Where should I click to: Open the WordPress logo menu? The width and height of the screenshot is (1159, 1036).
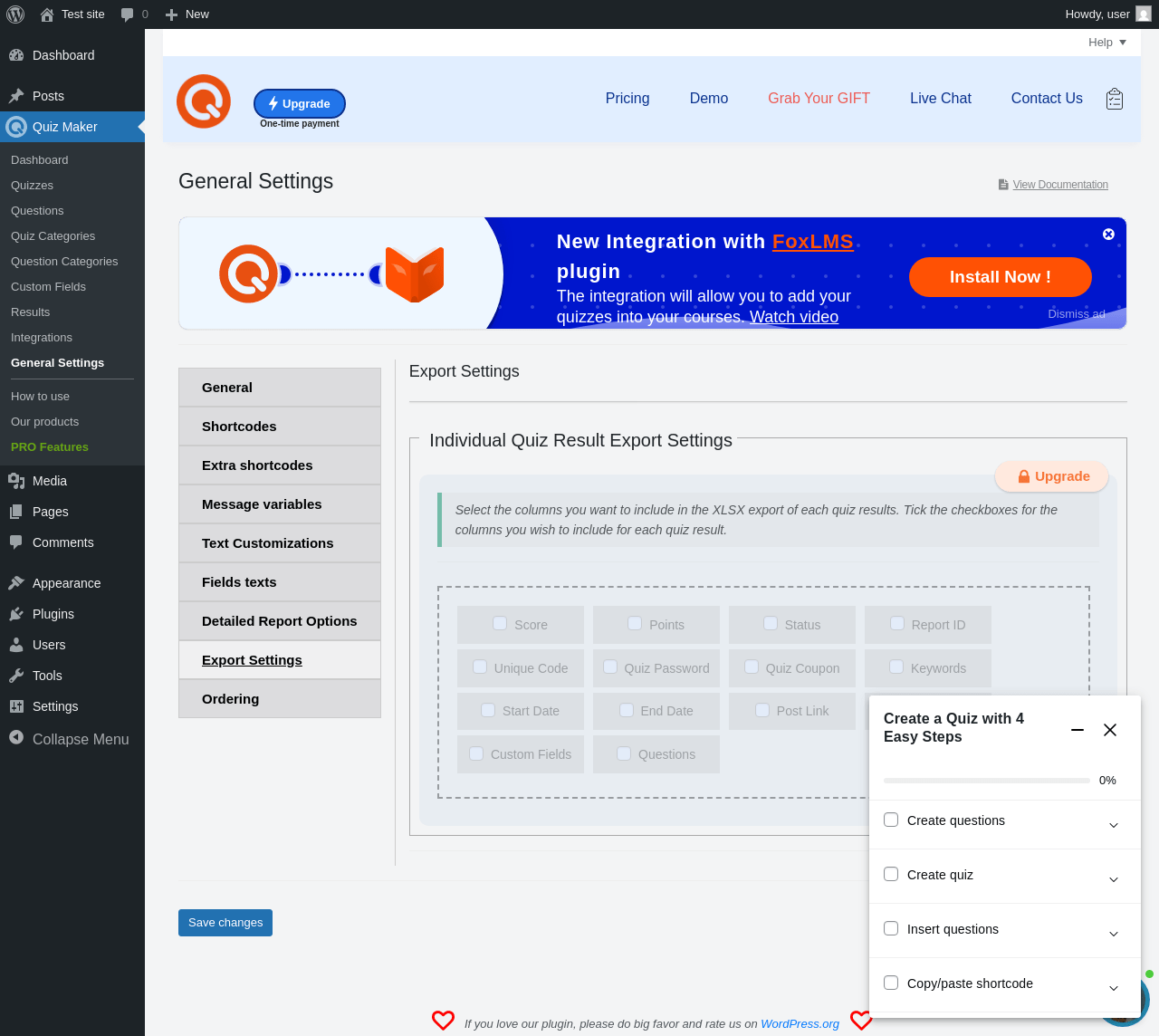pyautogui.click(x=15, y=14)
